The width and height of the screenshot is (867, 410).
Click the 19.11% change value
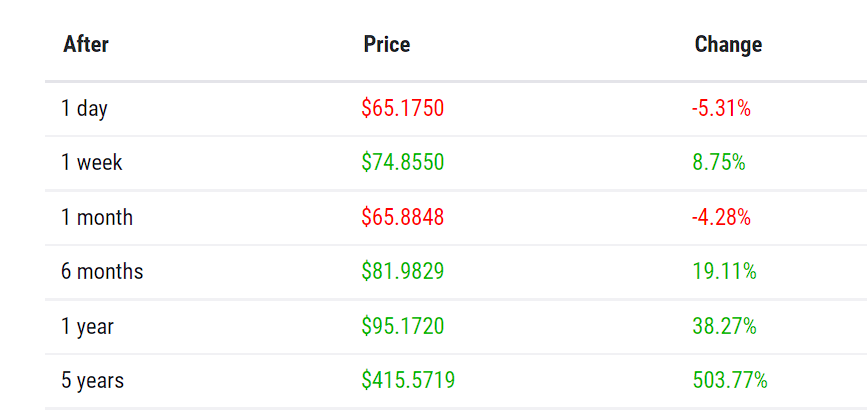pos(724,272)
